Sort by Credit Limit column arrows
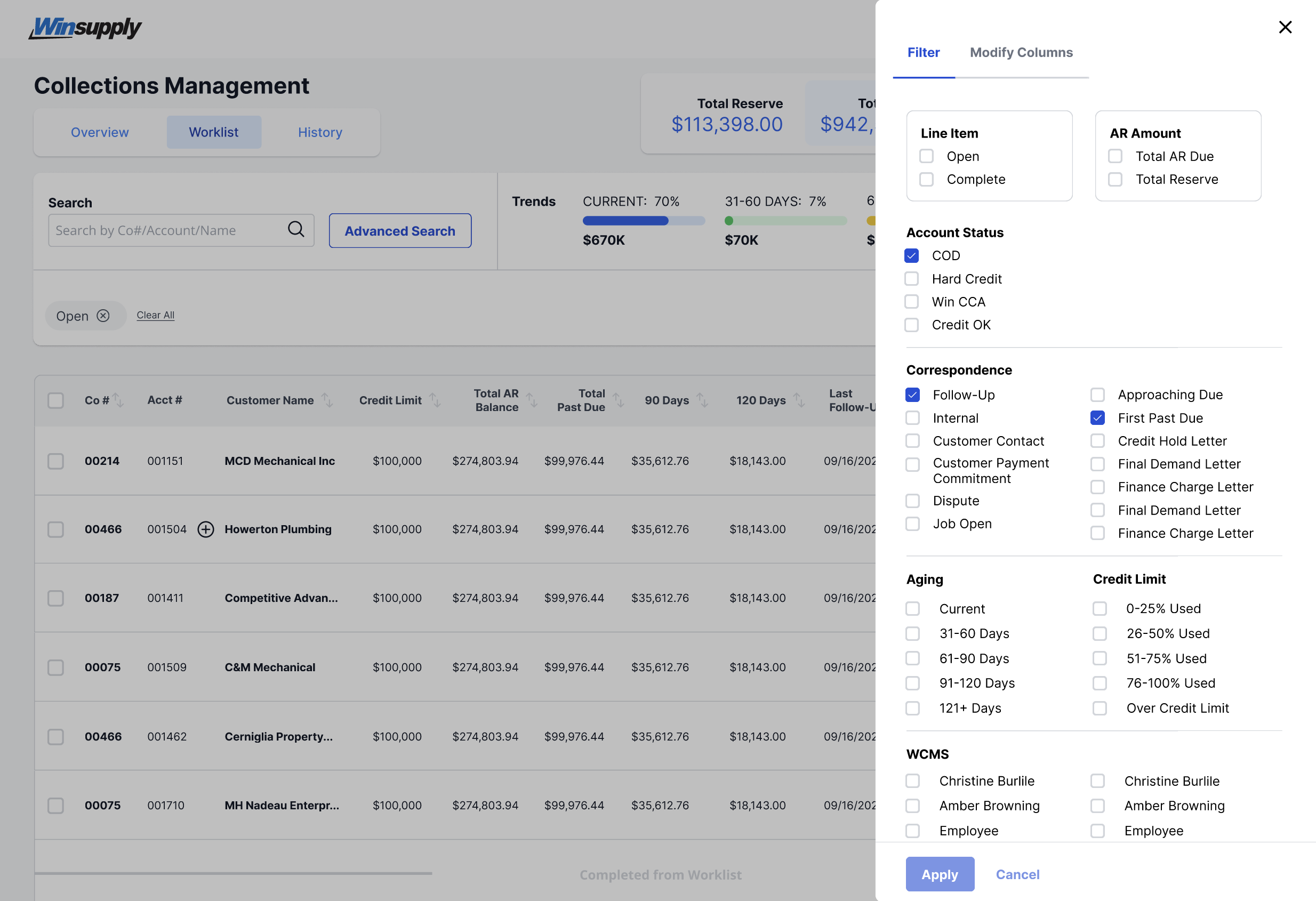 pyautogui.click(x=435, y=400)
